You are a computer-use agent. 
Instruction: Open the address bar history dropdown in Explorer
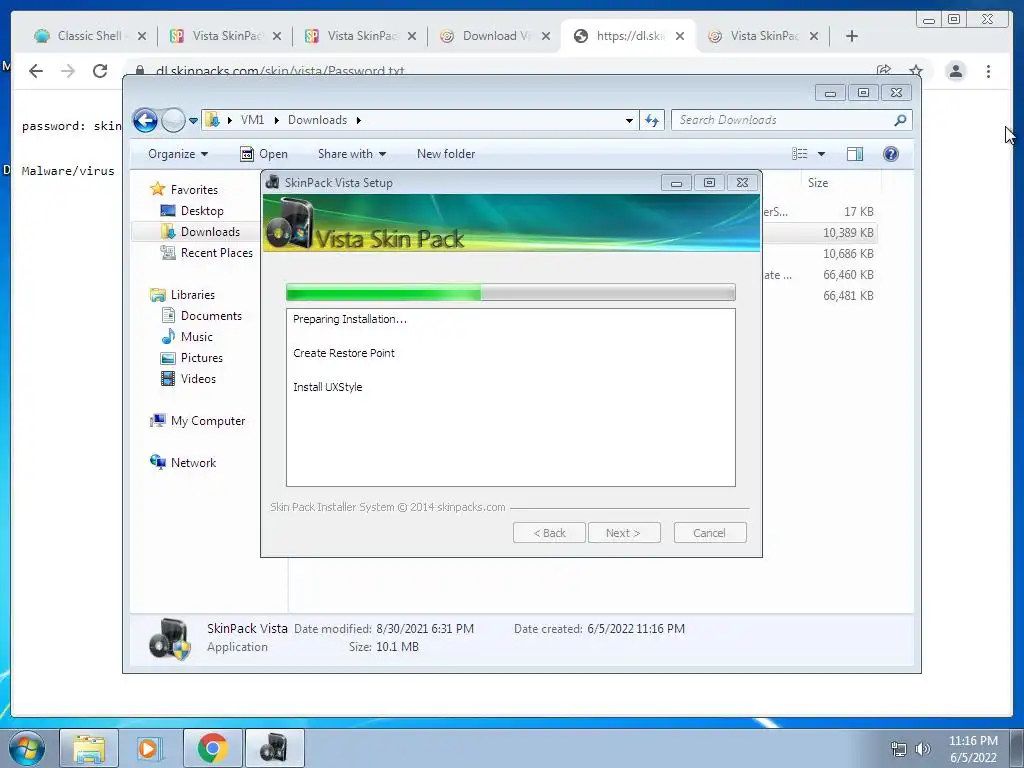click(629, 121)
